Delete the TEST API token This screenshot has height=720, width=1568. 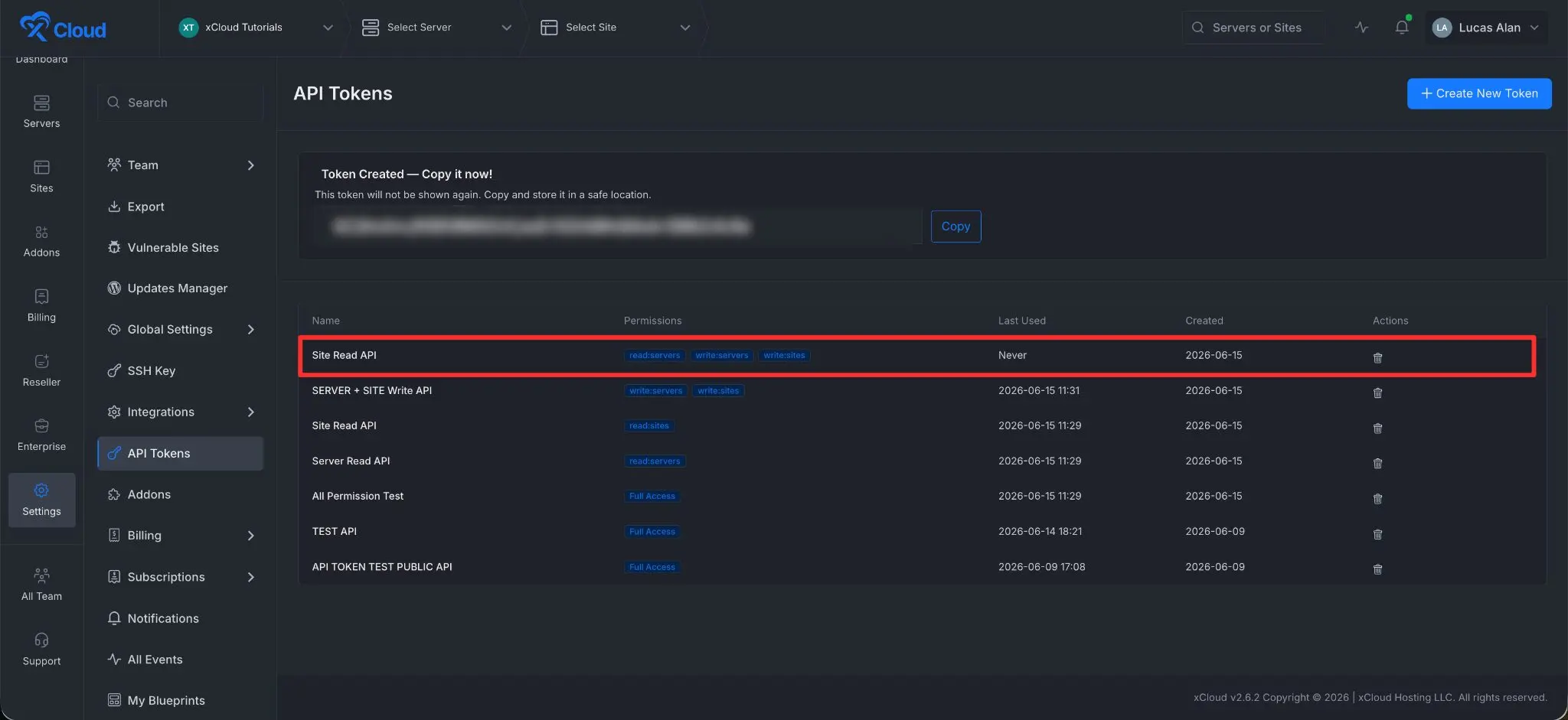pos(1377,534)
